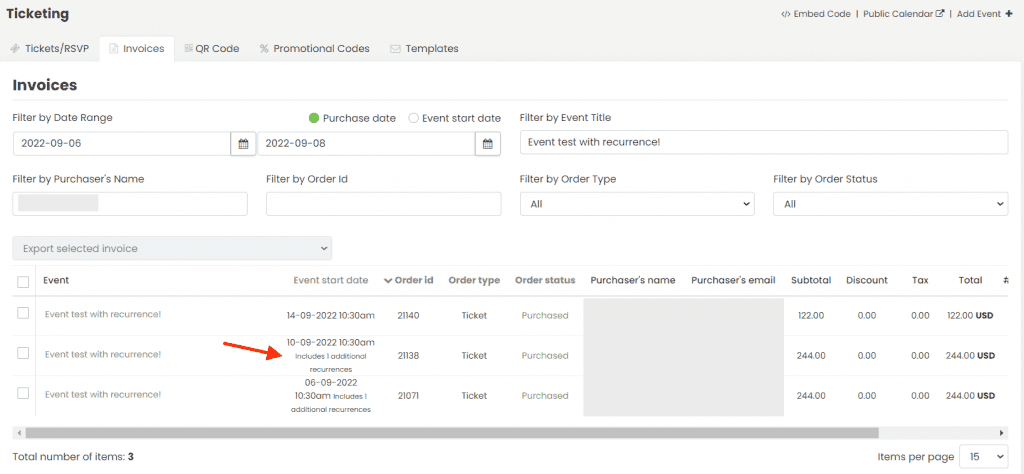This screenshot has width=1024, height=474.
Task: Go to the Promotional Codes tab
Action: [315, 49]
